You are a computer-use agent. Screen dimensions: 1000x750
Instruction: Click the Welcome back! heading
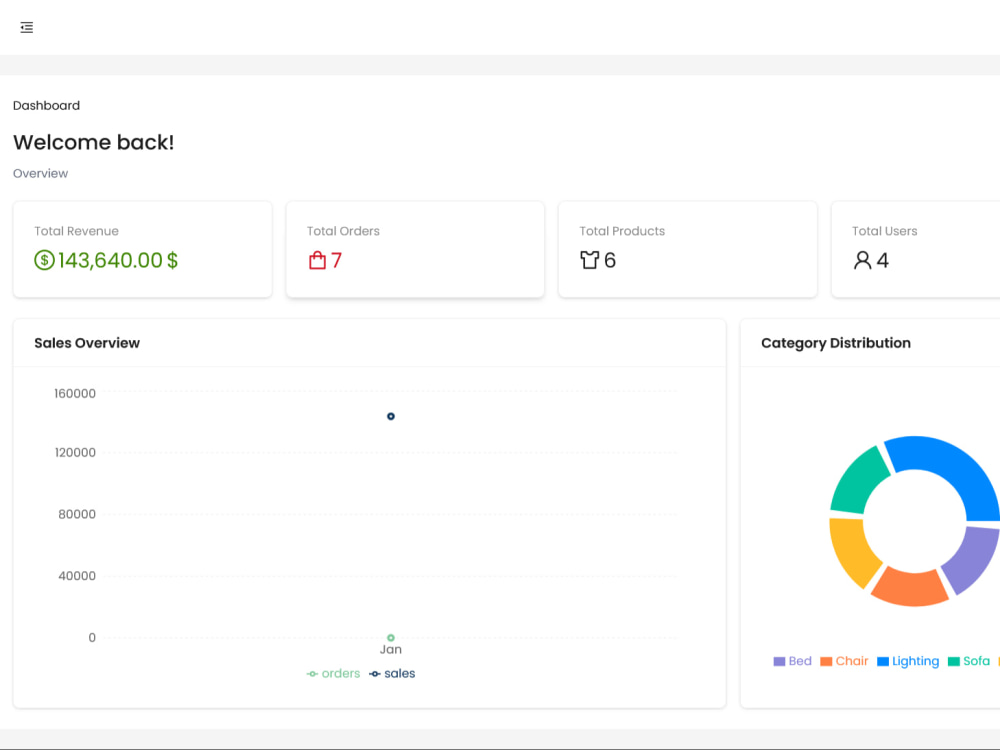(94, 142)
